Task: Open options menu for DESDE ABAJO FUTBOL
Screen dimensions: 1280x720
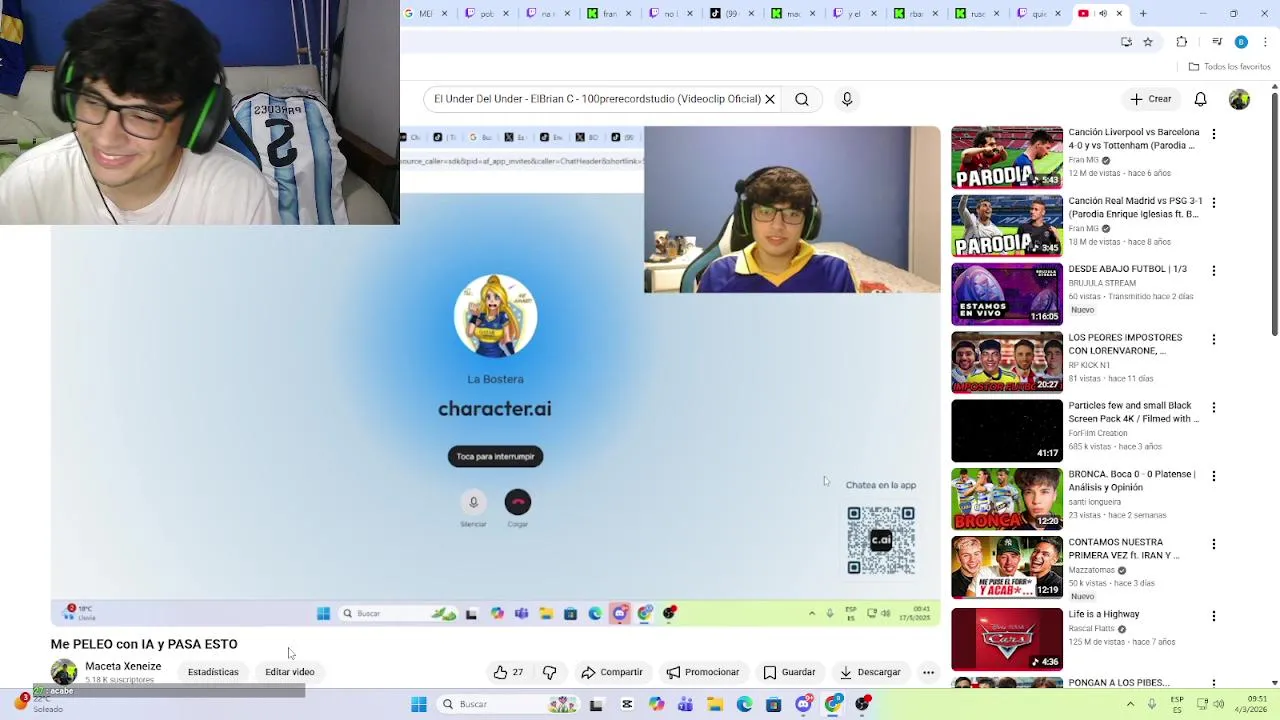Action: coord(1214,271)
